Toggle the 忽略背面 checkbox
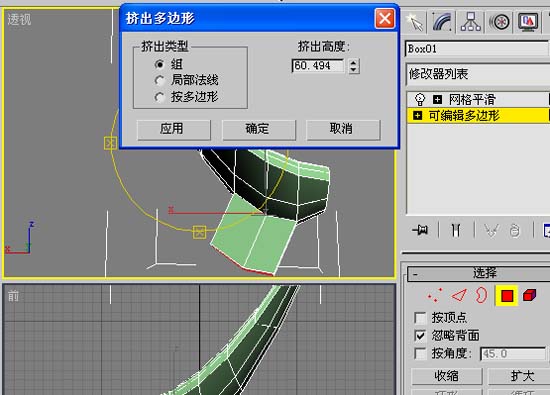550x395 pixels. pyautogui.click(x=420, y=335)
